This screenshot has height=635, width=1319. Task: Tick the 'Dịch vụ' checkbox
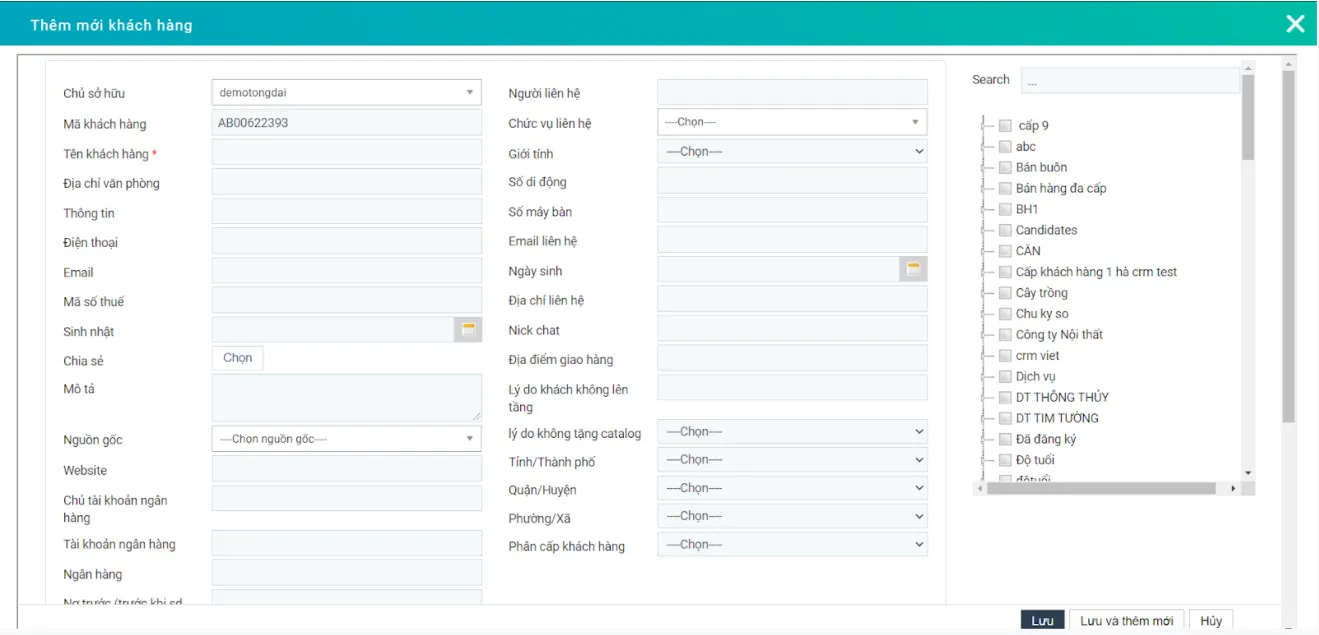tap(1005, 377)
